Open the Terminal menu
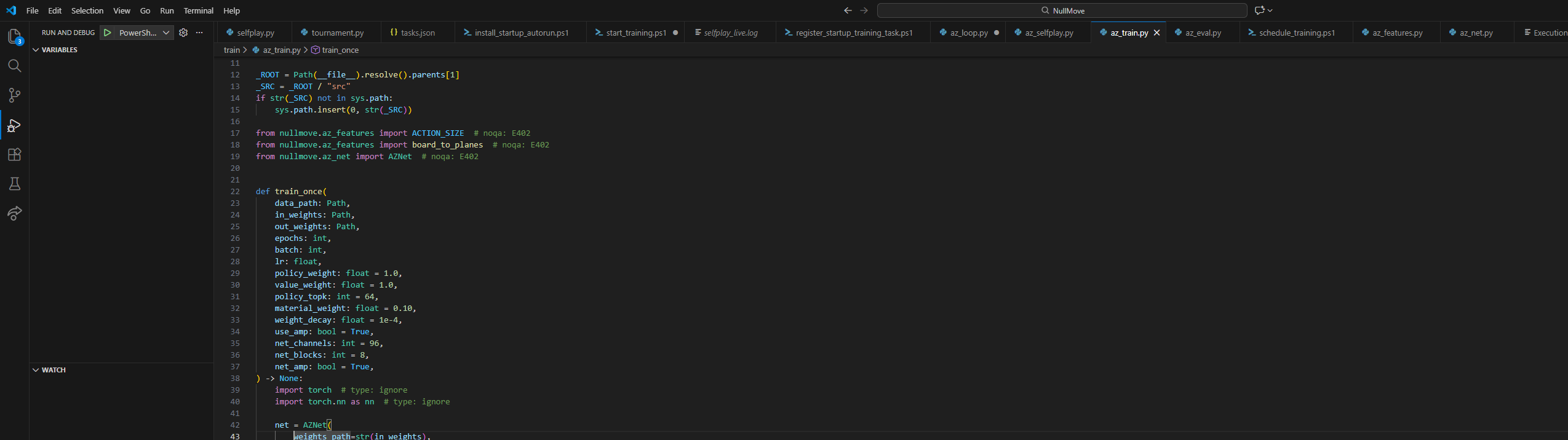 [198, 10]
